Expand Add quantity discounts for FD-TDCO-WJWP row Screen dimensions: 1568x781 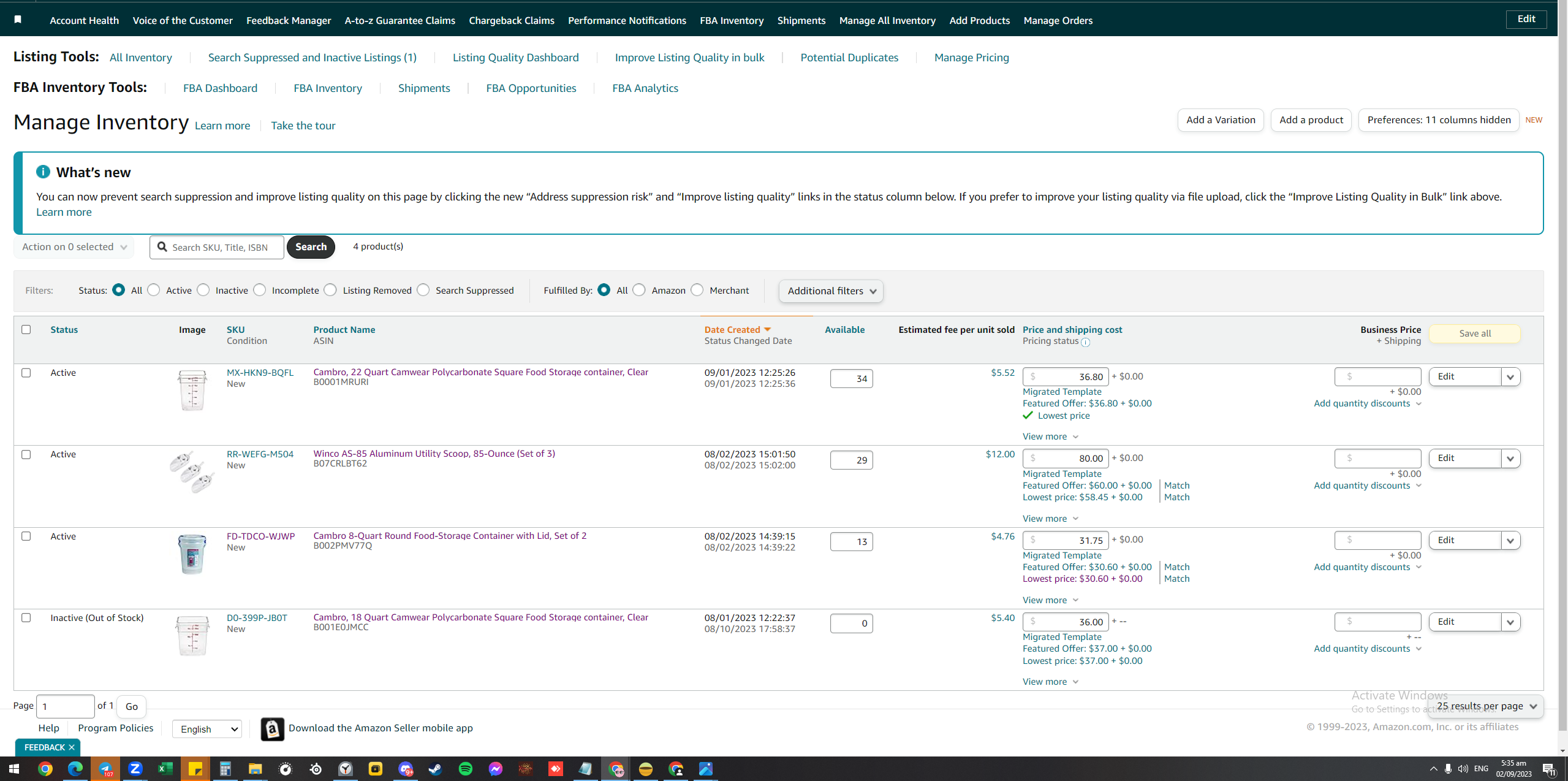(1367, 567)
